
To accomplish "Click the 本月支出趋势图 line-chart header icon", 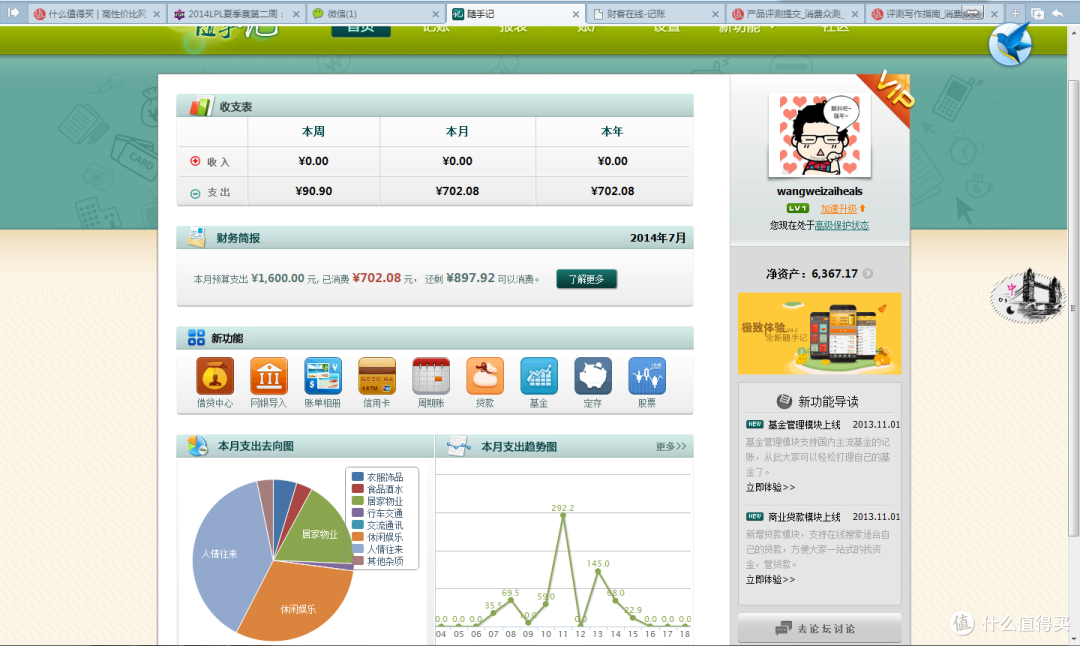I will pyautogui.click(x=458, y=446).
